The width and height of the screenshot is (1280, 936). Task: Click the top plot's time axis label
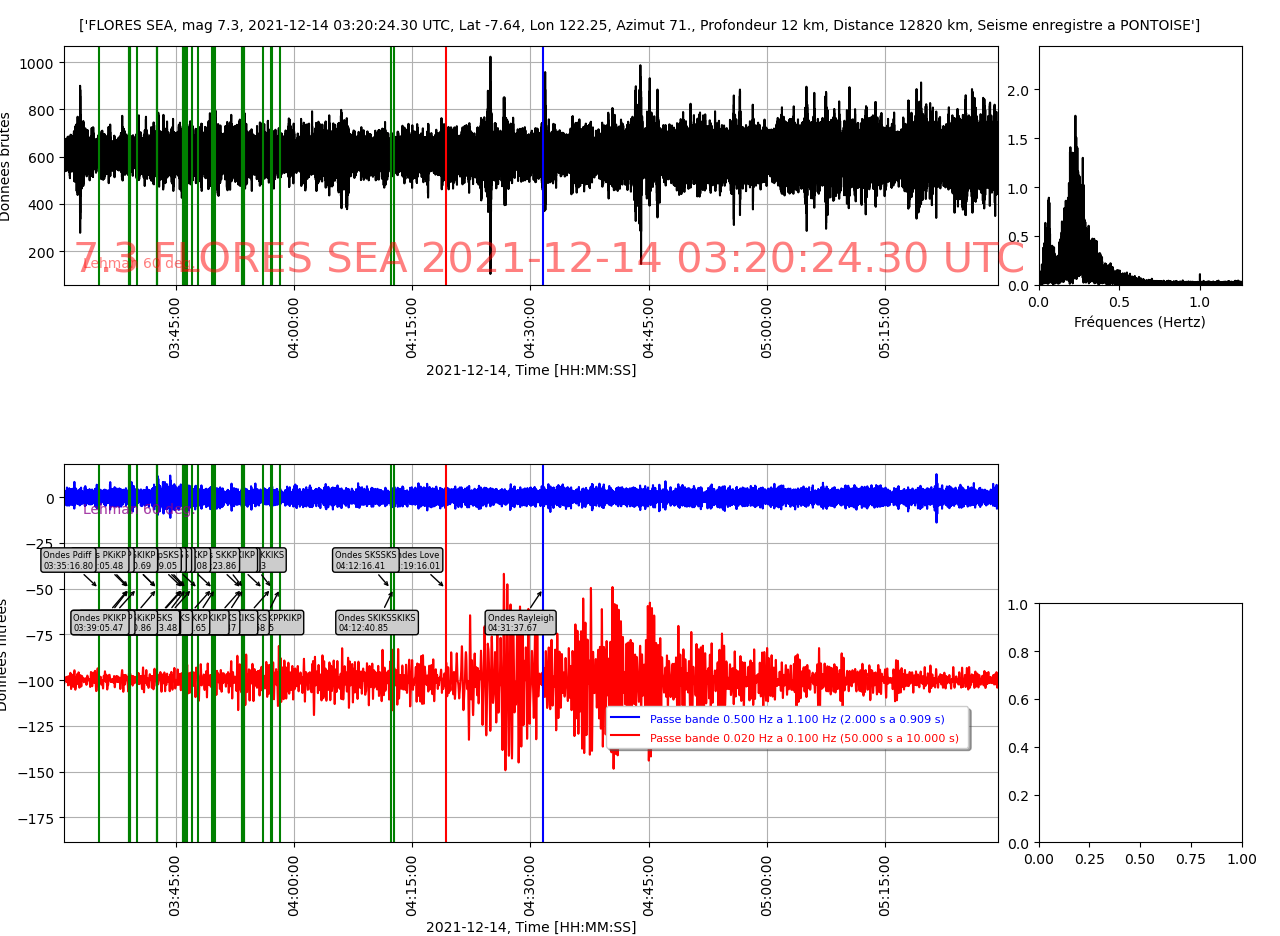(x=530, y=370)
